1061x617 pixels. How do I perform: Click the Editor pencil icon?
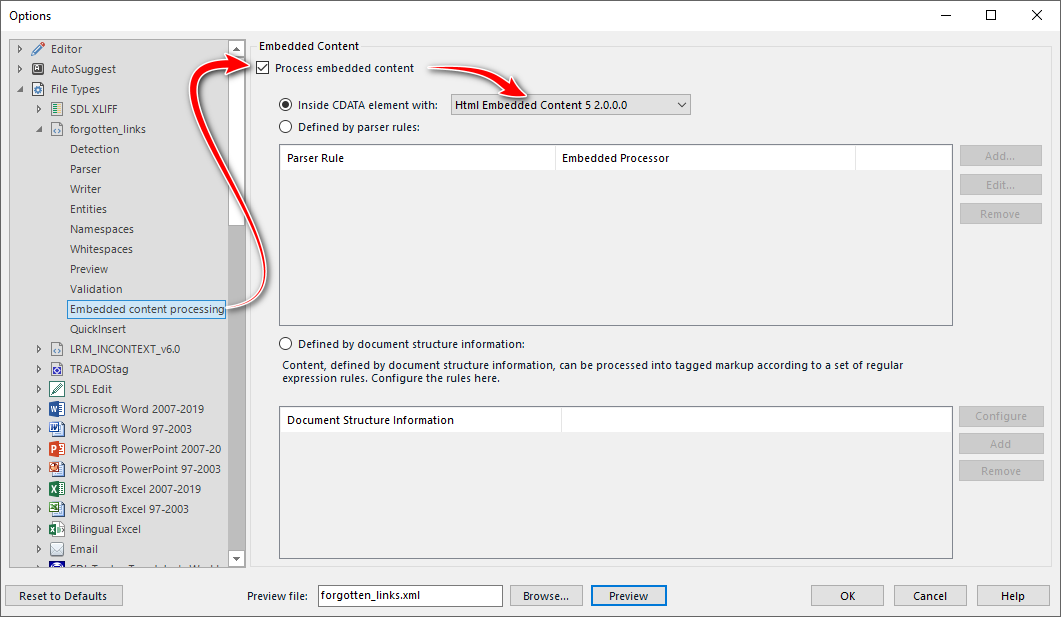tap(38, 49)
